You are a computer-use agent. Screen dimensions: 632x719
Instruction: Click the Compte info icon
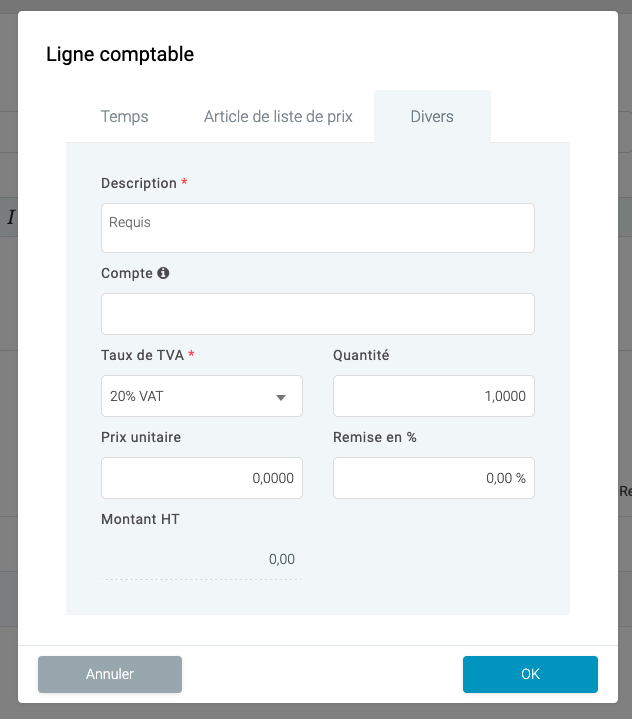[x=164, y=273]
